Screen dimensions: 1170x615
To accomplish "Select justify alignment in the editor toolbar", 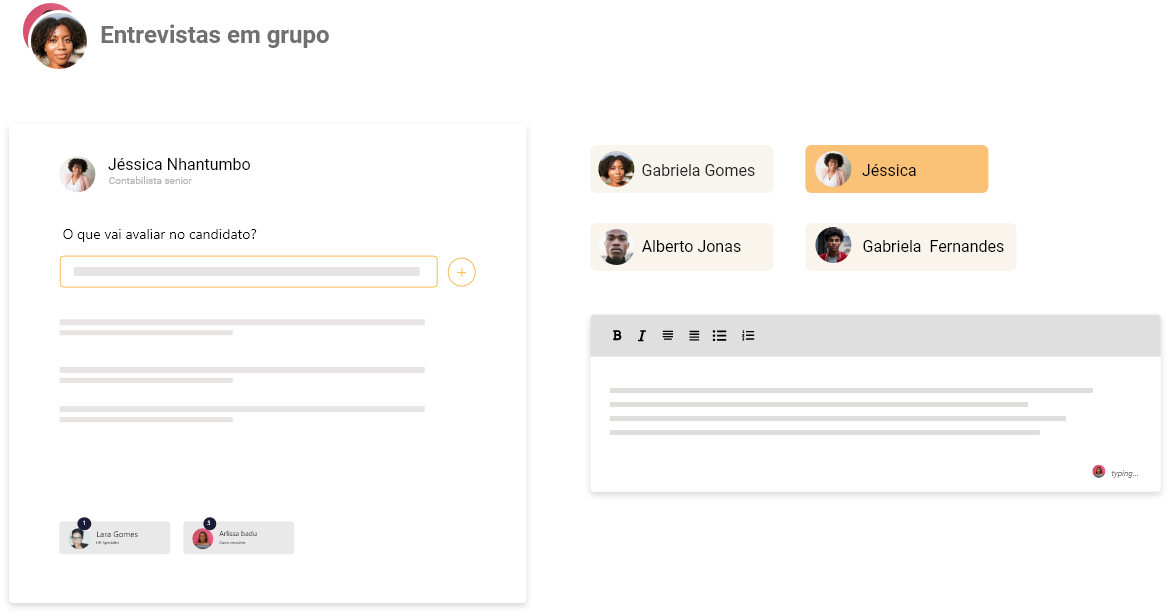I will 694,336.
